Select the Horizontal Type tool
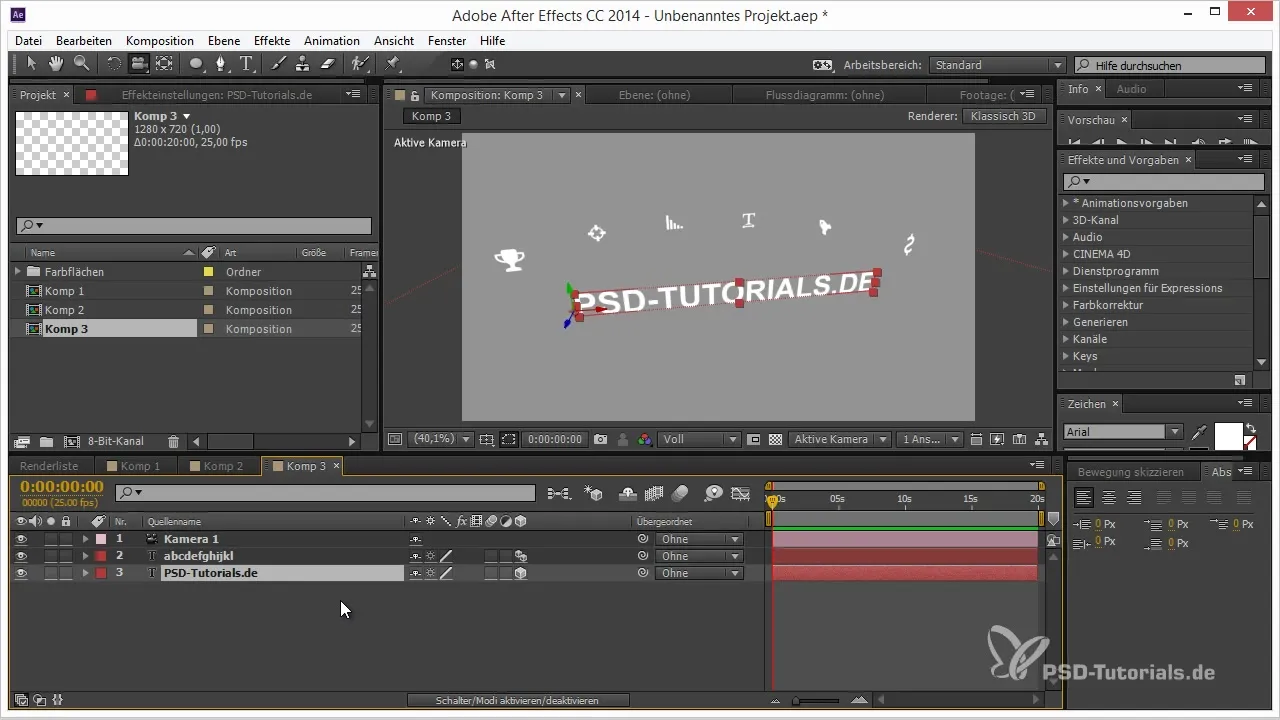The image size is (1280, 720). (x=246, y=64)
